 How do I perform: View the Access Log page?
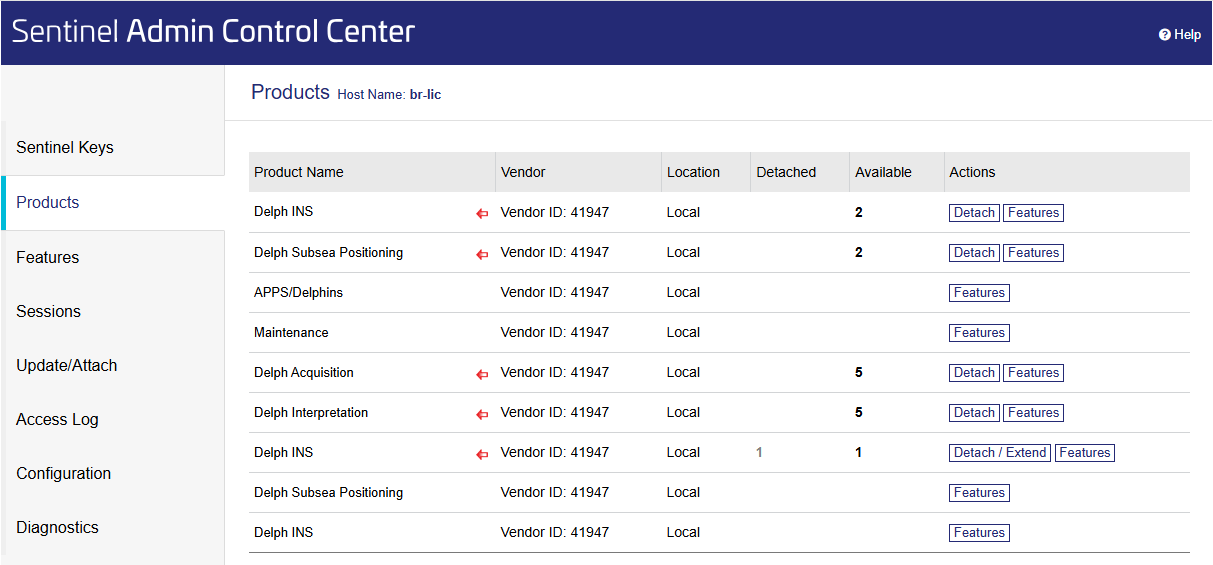click(x=57, y=419)
